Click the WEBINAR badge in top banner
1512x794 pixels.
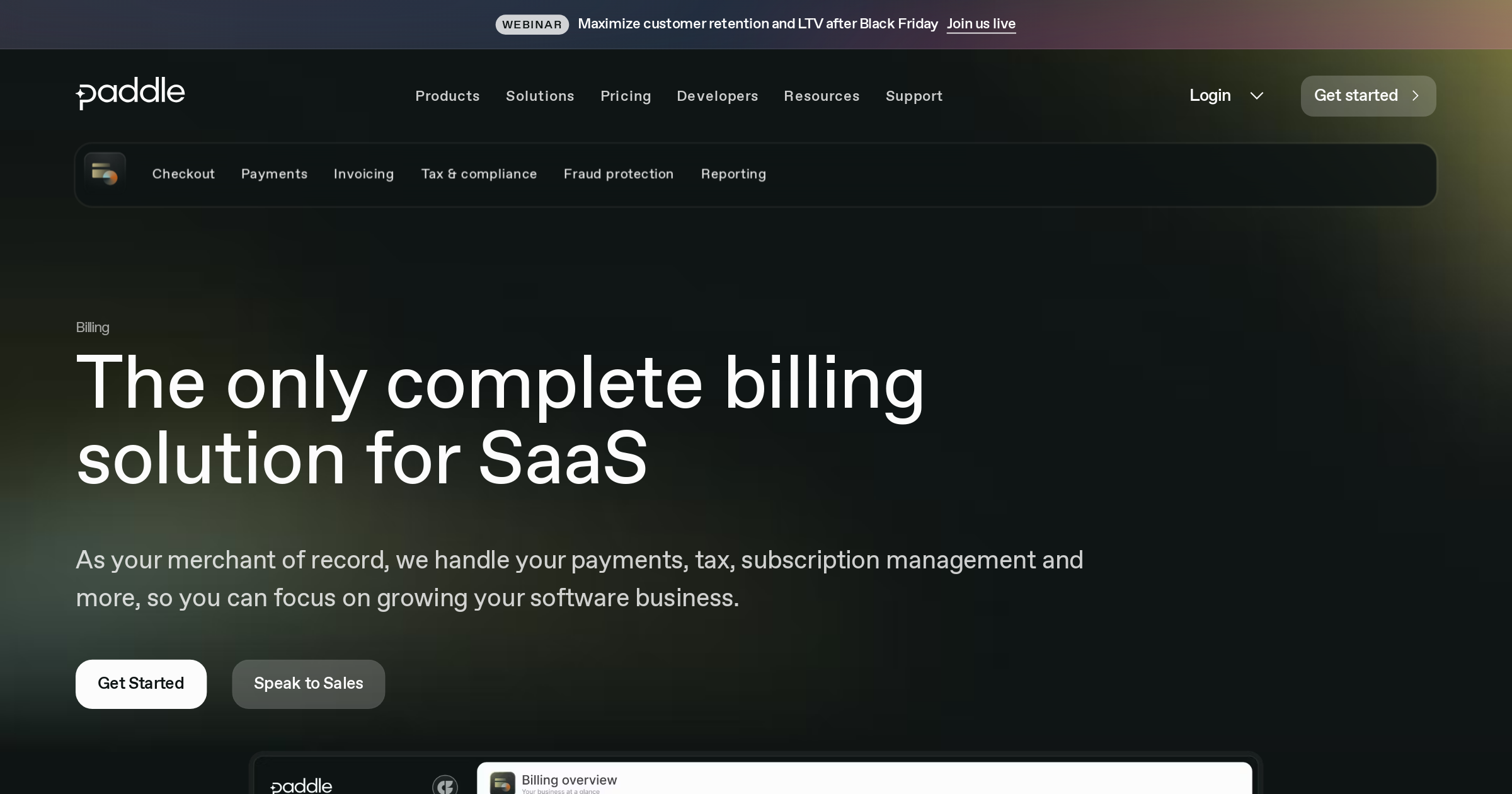pyautogui.click(x=532, y=25)
